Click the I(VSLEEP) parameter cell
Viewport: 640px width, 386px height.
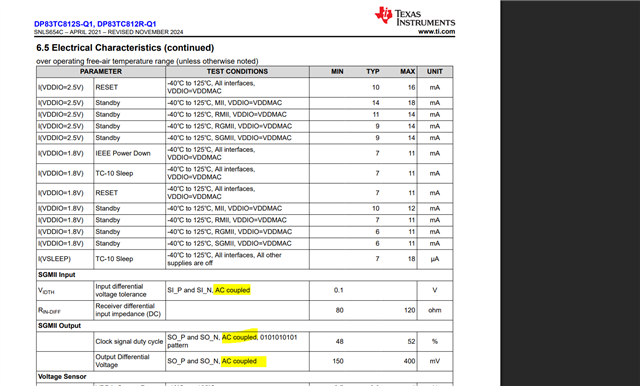point(65,259)
